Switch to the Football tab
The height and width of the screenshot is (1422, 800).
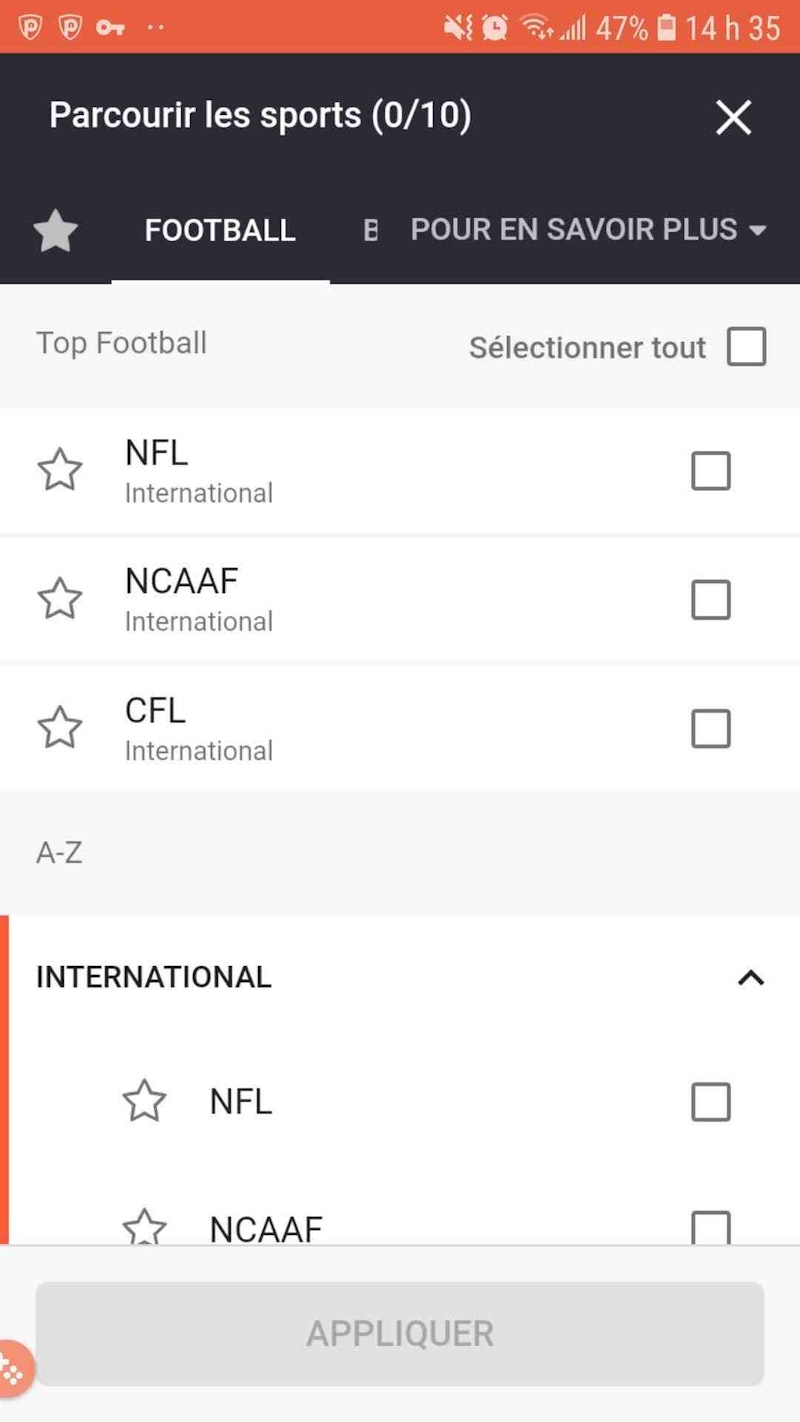pyautogui.click(x=220, y=231)
